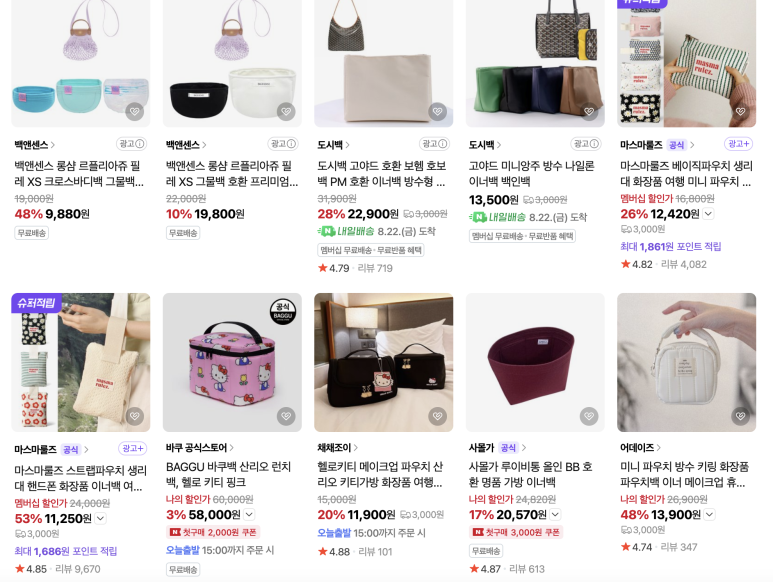Open price breakdown chevron beside 20,570원

coord(555,514)
